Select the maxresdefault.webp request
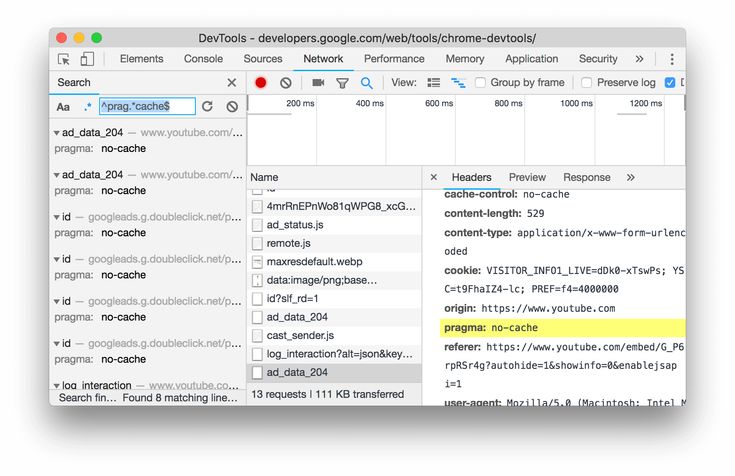Viewport: 735px width, 476px height. click(x=335, y=262)
